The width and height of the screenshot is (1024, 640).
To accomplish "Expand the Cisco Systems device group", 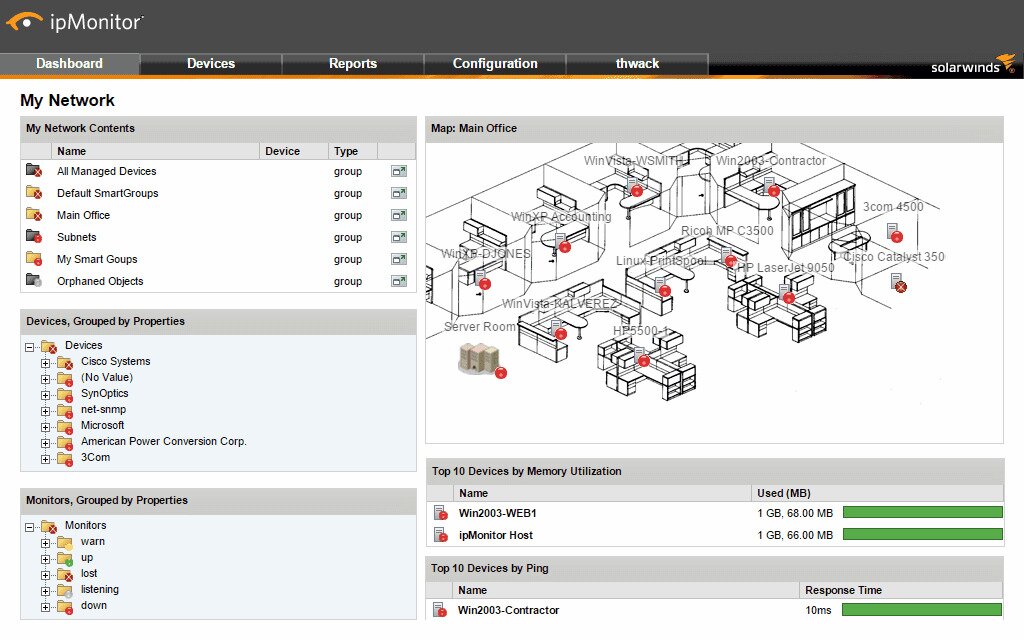I will [x=45, y=361].
